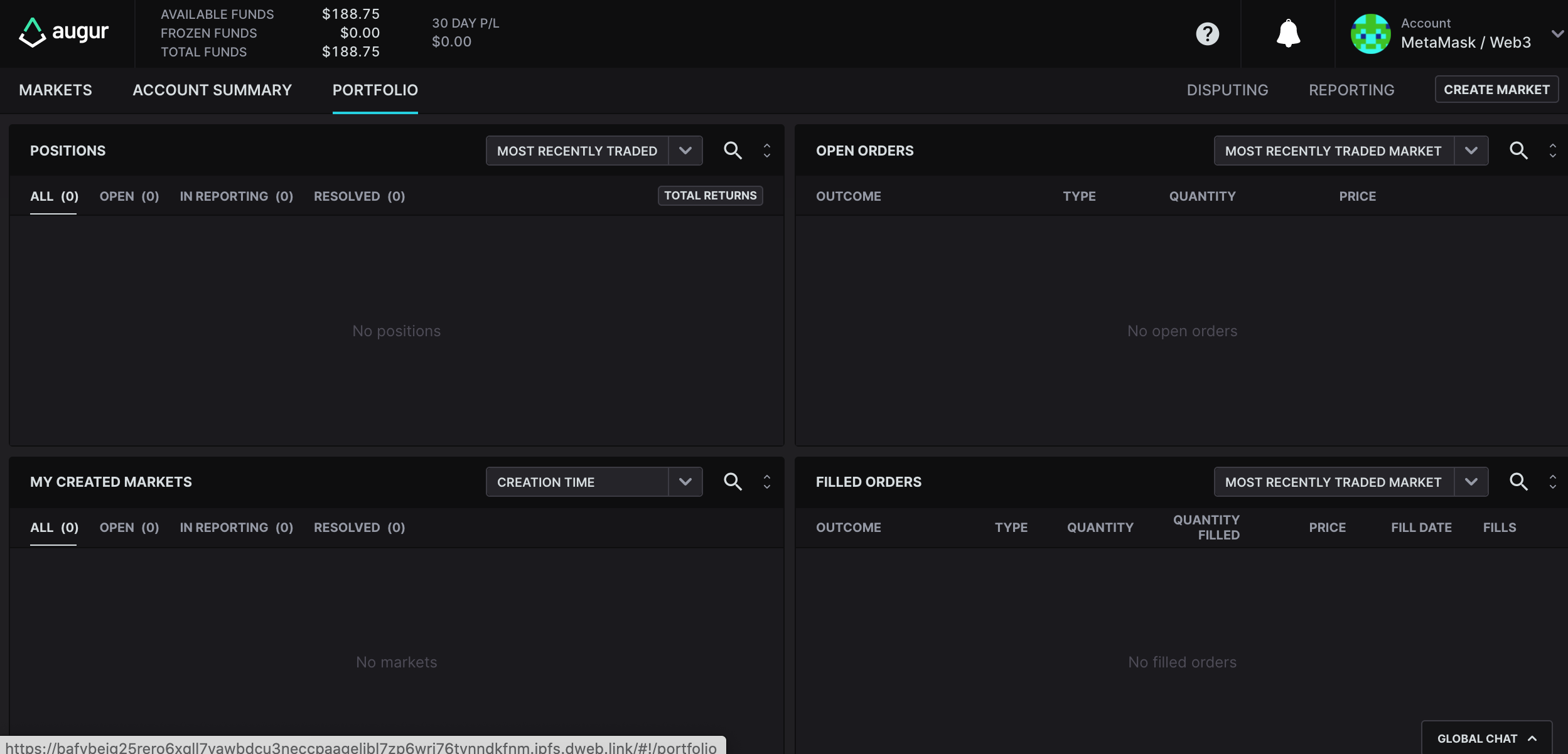Open search in the Open Orders panel
Viewport: 1568px width, 754px height.
point(1520,151)
